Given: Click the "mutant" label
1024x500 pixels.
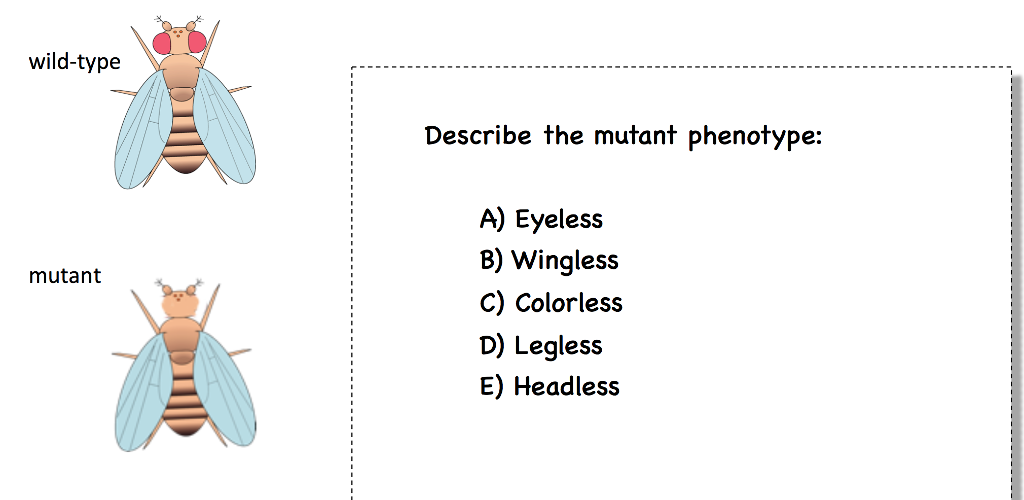Looking at the screenshot, I should pyautogui.click(x=65, y=276).
